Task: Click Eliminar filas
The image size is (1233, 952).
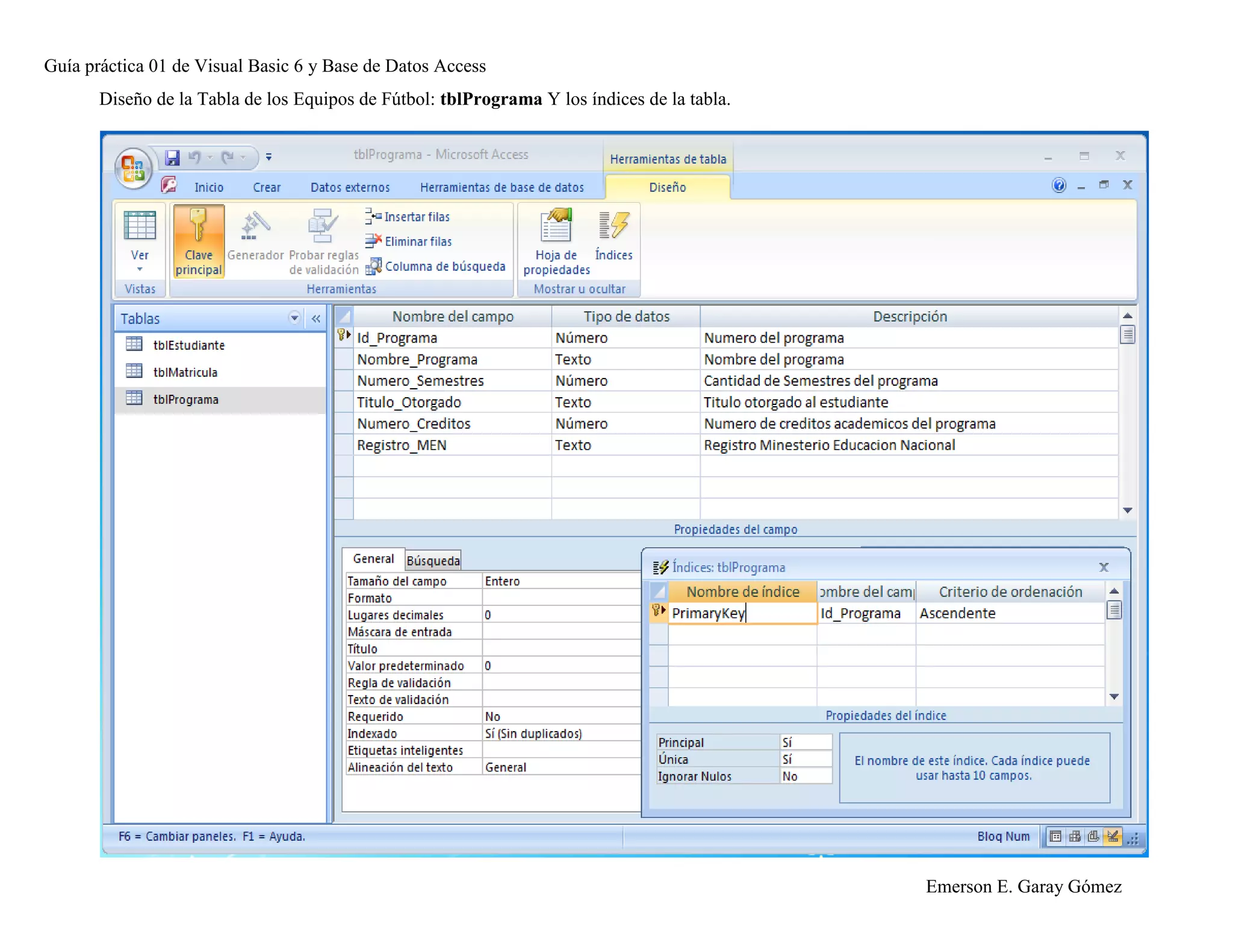Action: [409, 241]
